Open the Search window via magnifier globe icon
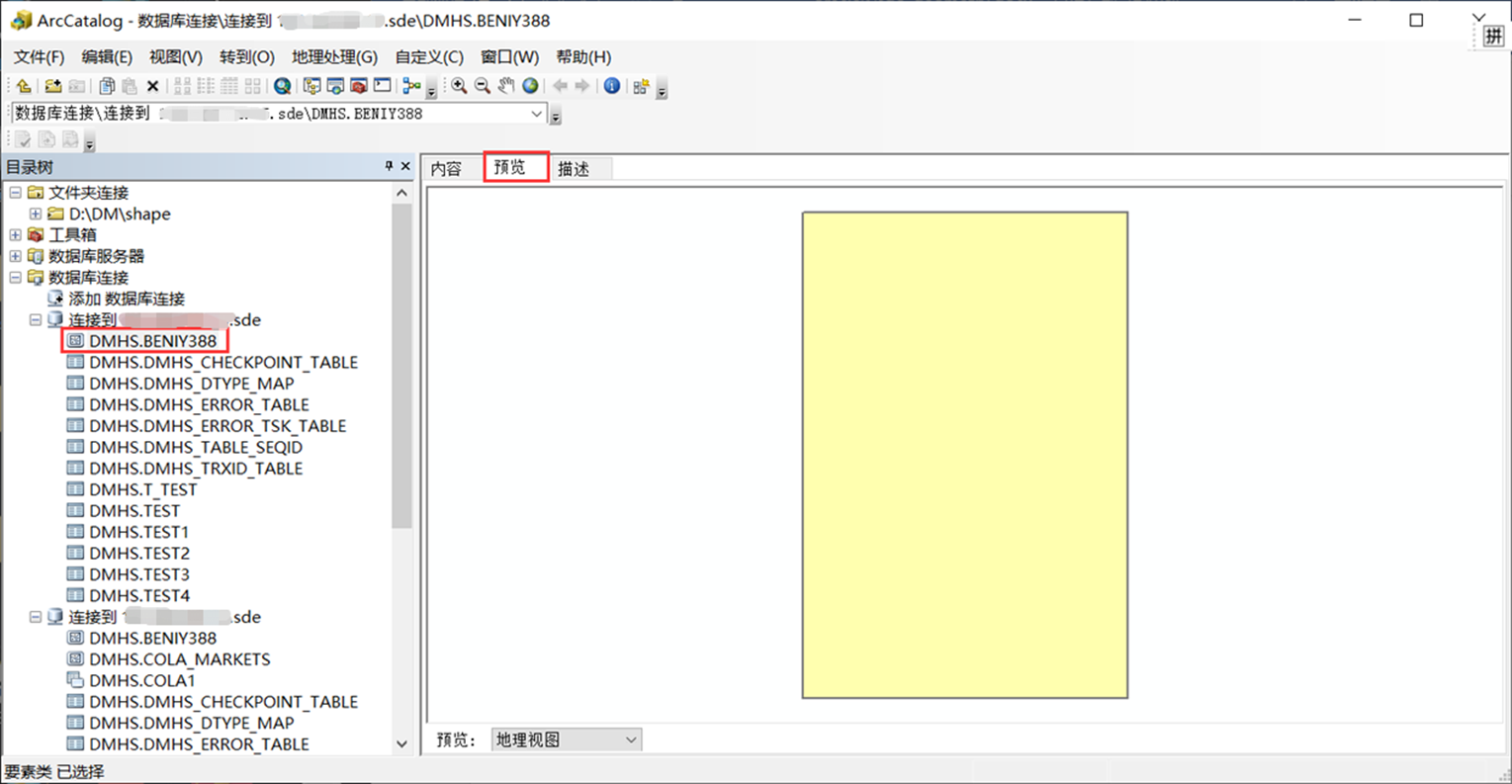The width and height of the screenshot is (1512, 784). tap(281, 86)
